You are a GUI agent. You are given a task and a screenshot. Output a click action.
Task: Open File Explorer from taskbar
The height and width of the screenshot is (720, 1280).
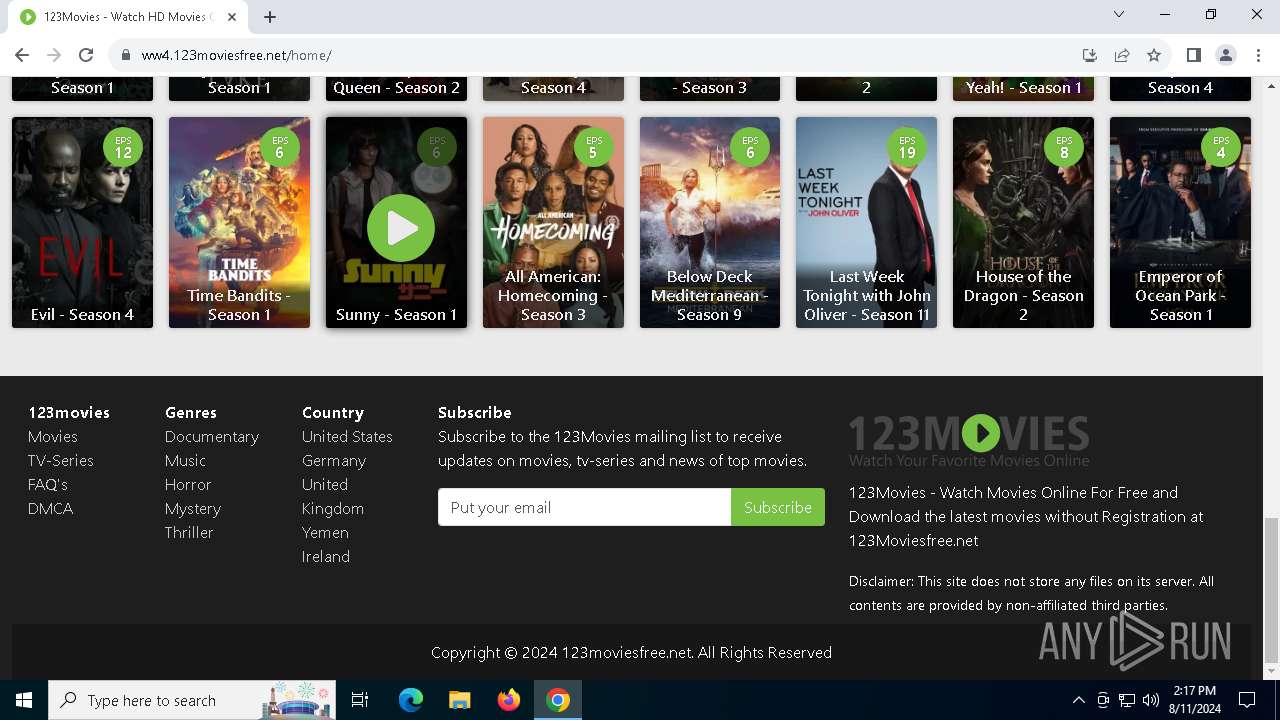(x=459, y=700)
